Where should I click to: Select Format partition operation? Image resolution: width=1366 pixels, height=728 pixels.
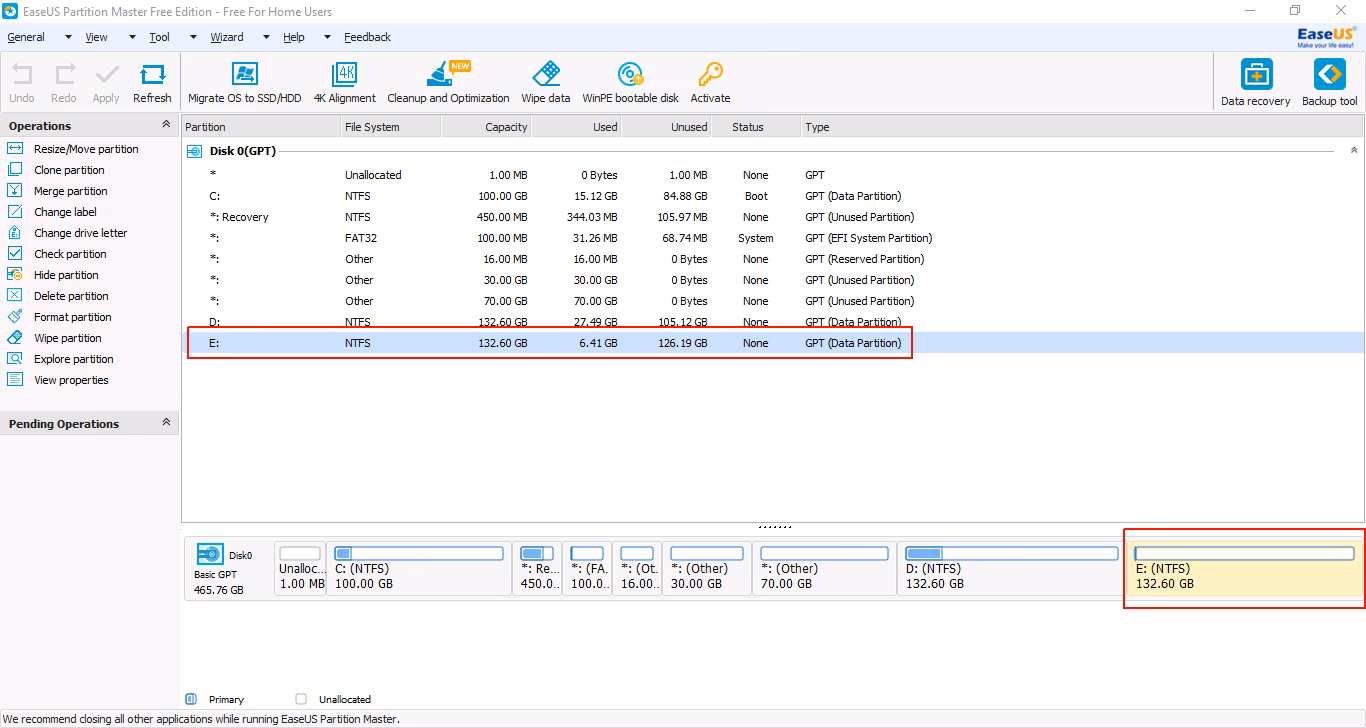[x=72, y=317]
